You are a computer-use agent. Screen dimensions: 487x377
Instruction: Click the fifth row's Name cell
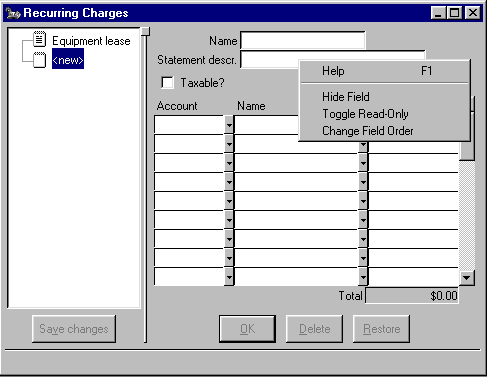coord(296,201)
